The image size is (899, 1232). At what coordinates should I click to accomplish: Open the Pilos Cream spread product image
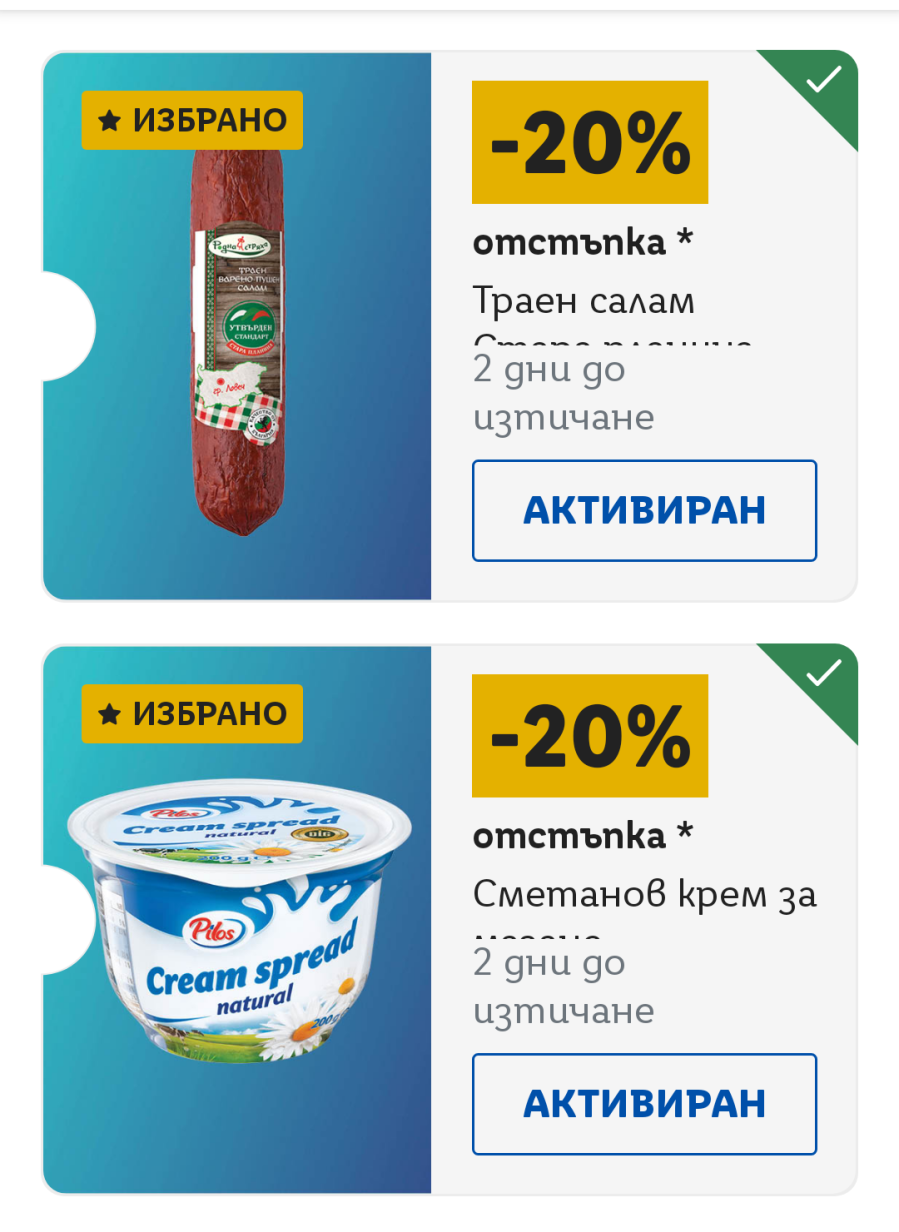[x=238, y=927]
